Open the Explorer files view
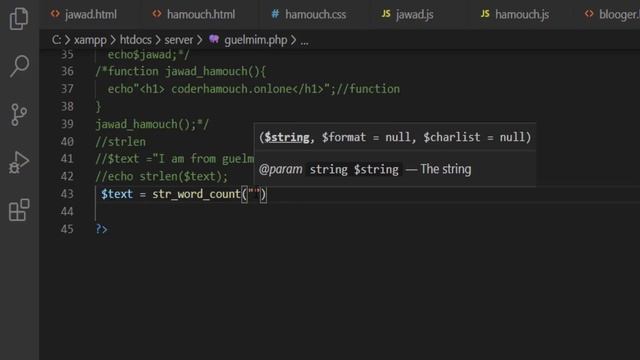The height and width of the screenshot is (360, 640). (19, 19)
